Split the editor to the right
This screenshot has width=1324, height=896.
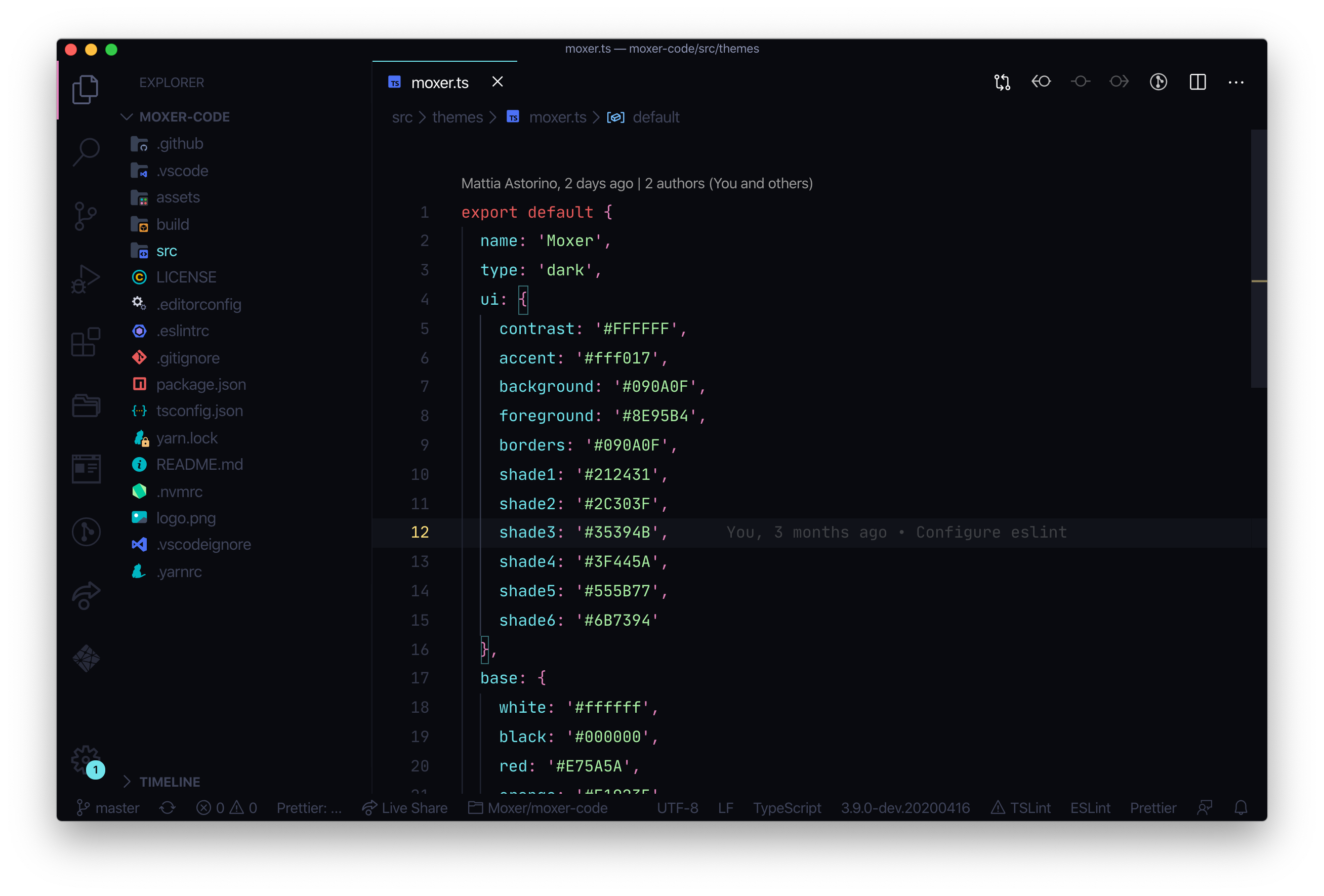pyautogui.click(x=1197, y=82)
